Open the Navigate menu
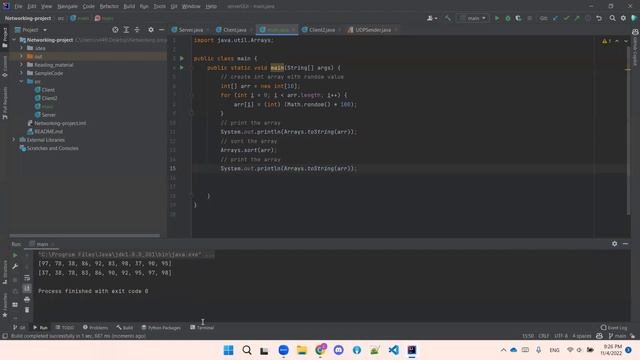Screen dimensions: 640x360 67,7
